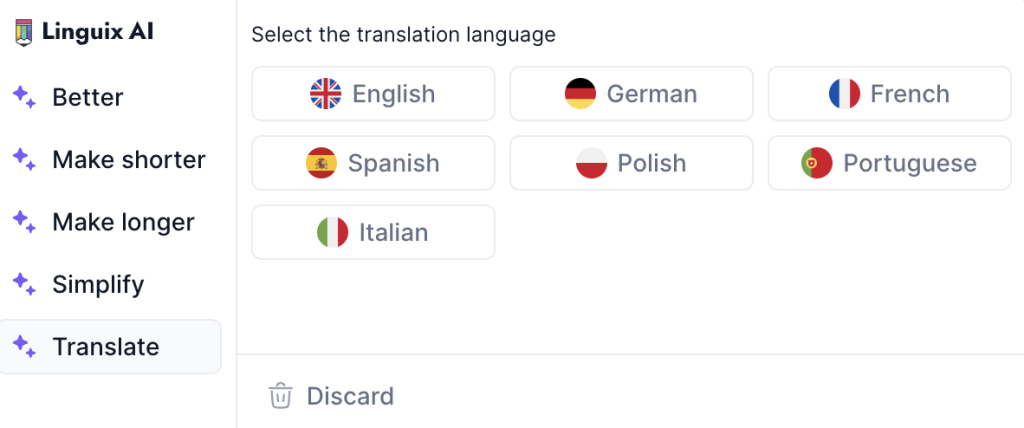Click the sparkle icon beside Make longer

(24, 222)
